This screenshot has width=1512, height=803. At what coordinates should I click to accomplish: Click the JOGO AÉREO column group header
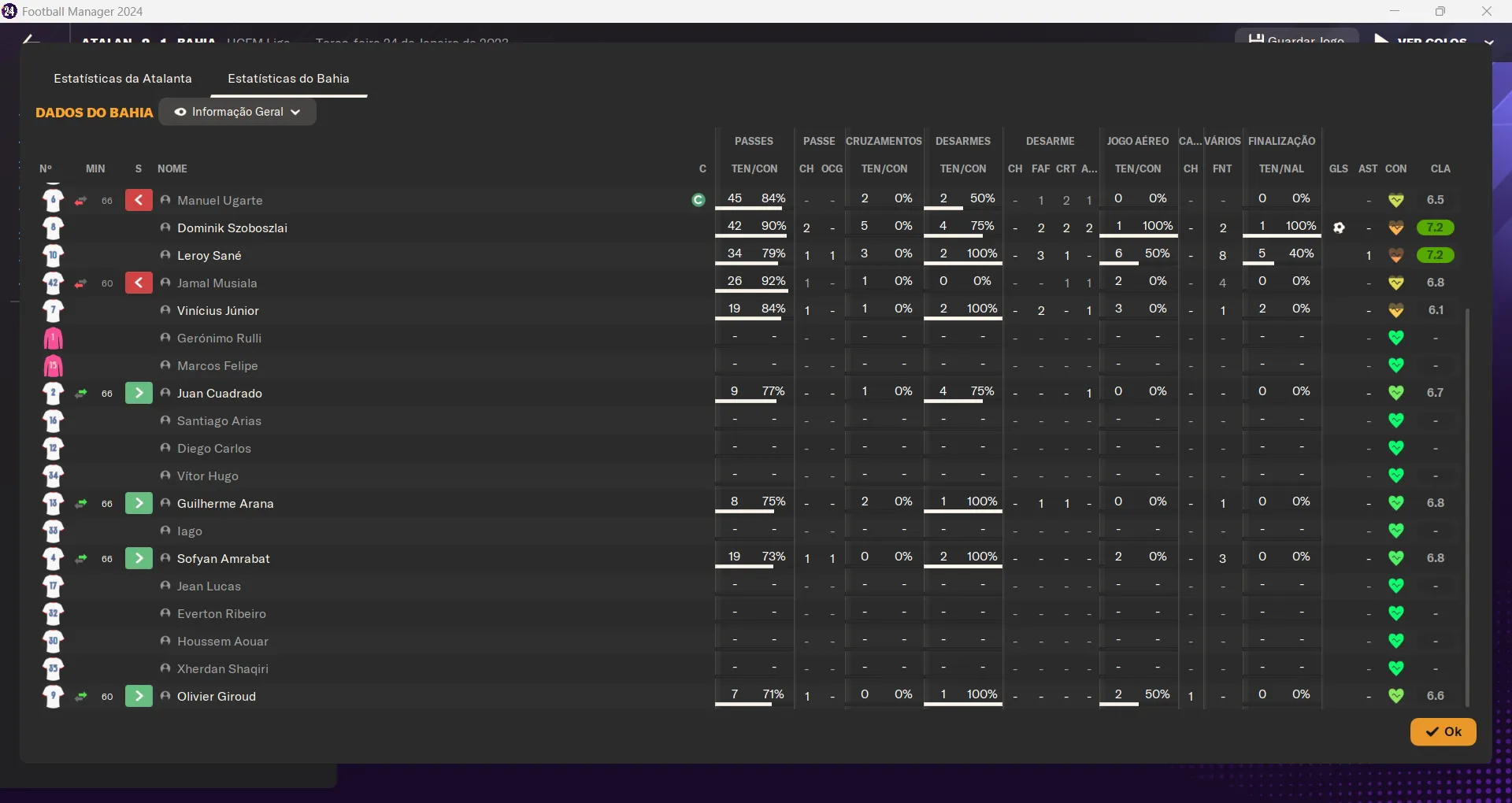pos(1137,141)
